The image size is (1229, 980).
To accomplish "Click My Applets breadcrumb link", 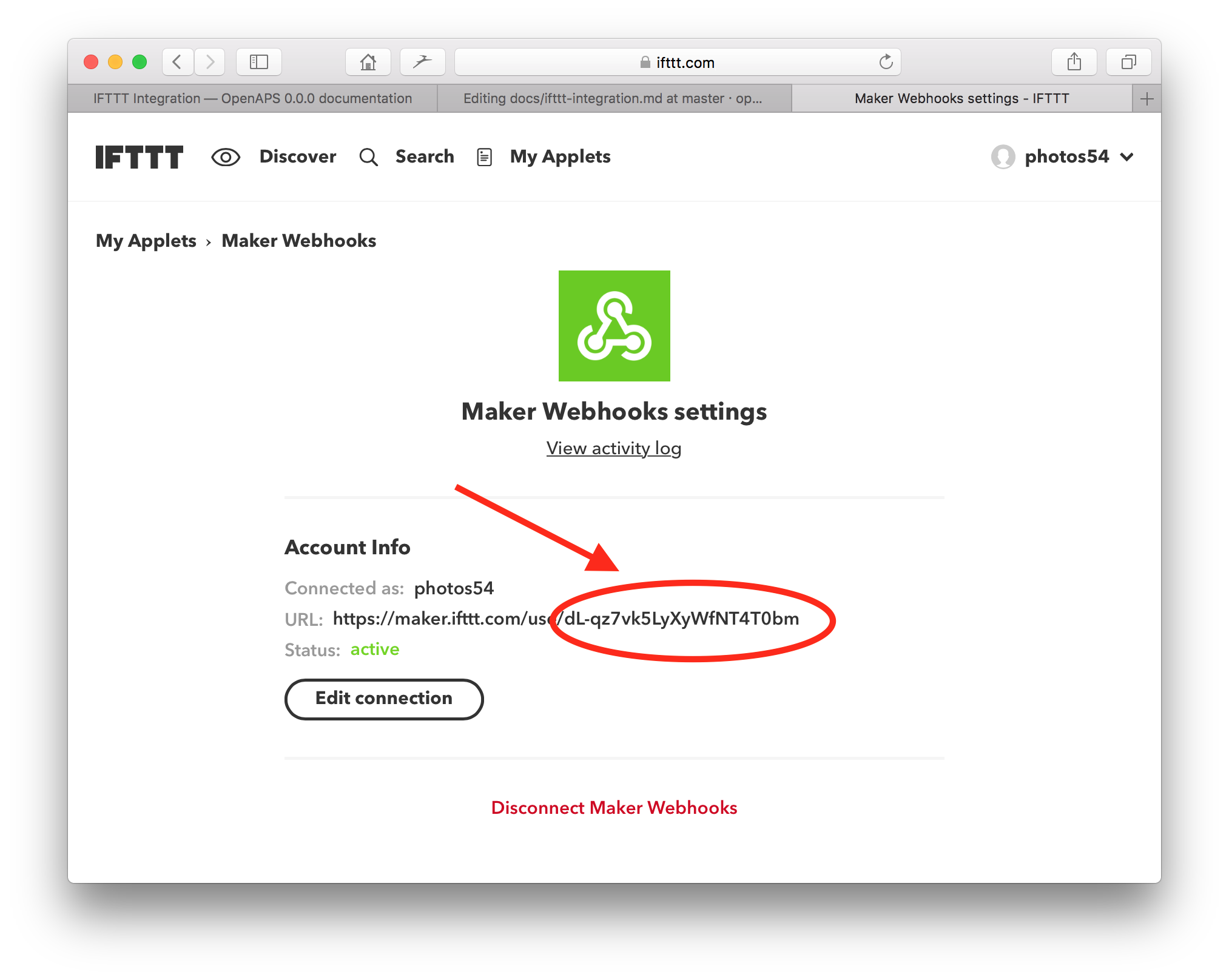I will point(146,241).
